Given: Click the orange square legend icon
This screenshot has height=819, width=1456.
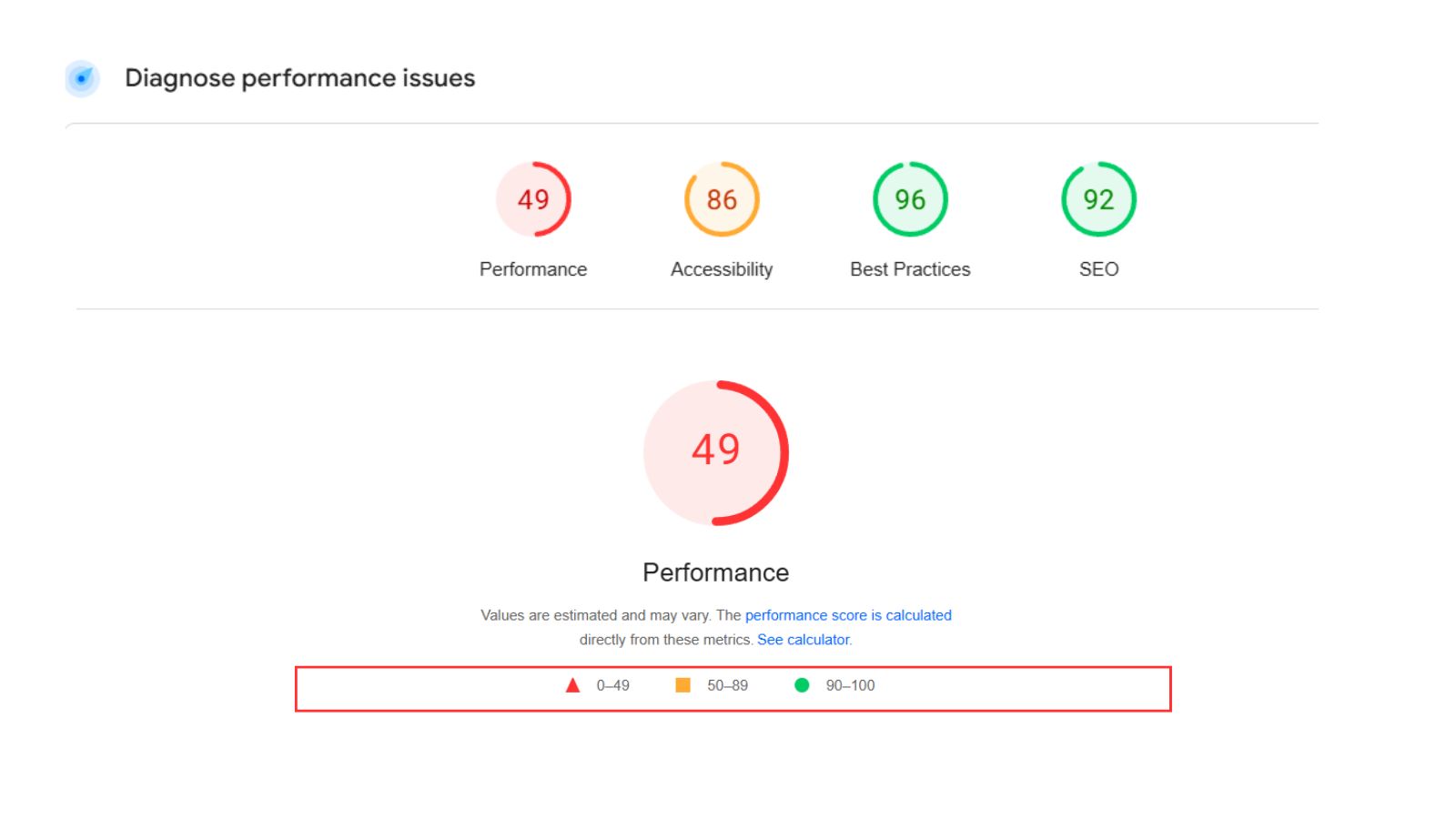Looking at the screenshot, I should pos(682,685).
